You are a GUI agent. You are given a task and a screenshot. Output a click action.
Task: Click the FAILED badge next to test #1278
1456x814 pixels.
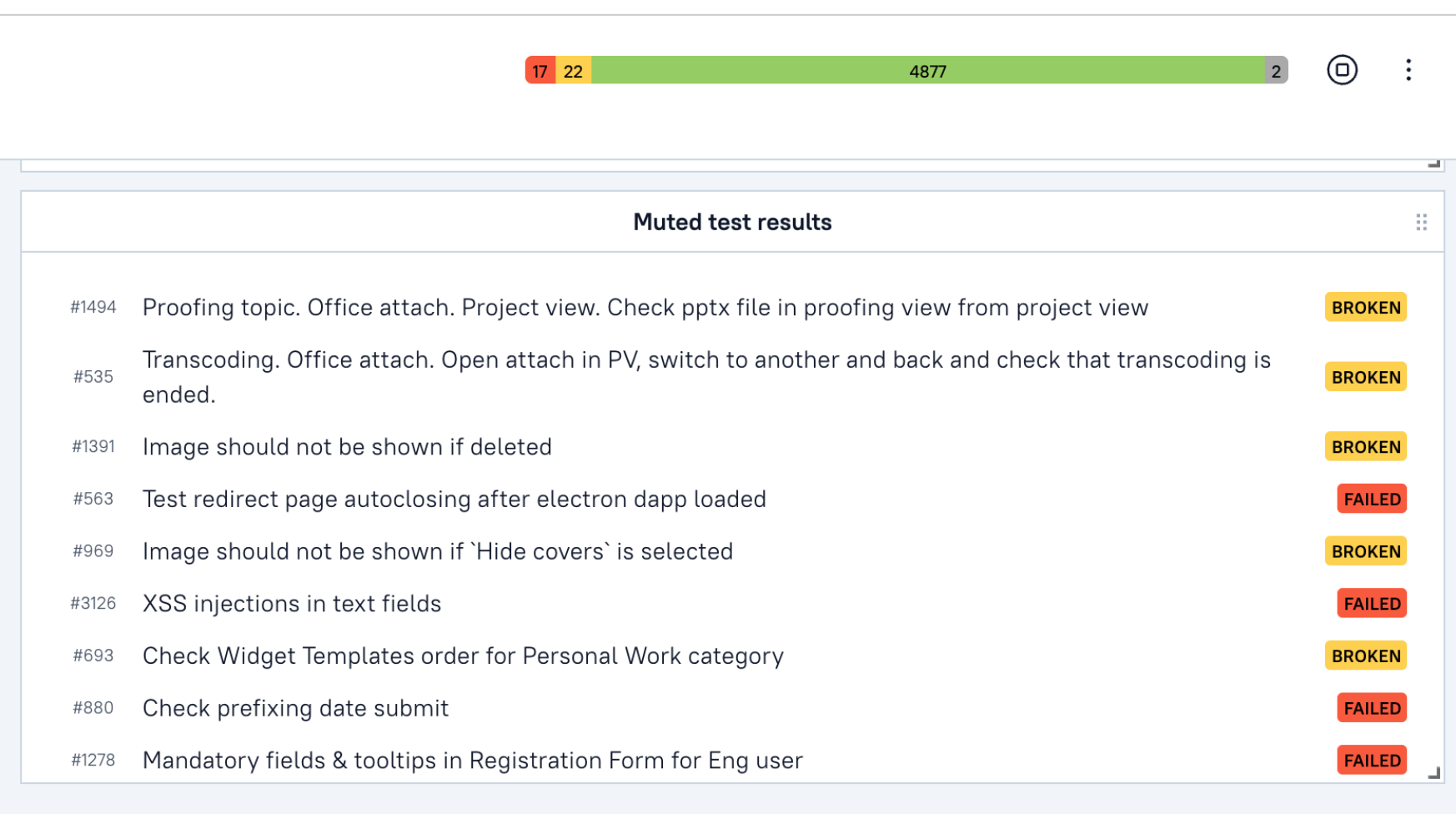(x=1371, y=760)
